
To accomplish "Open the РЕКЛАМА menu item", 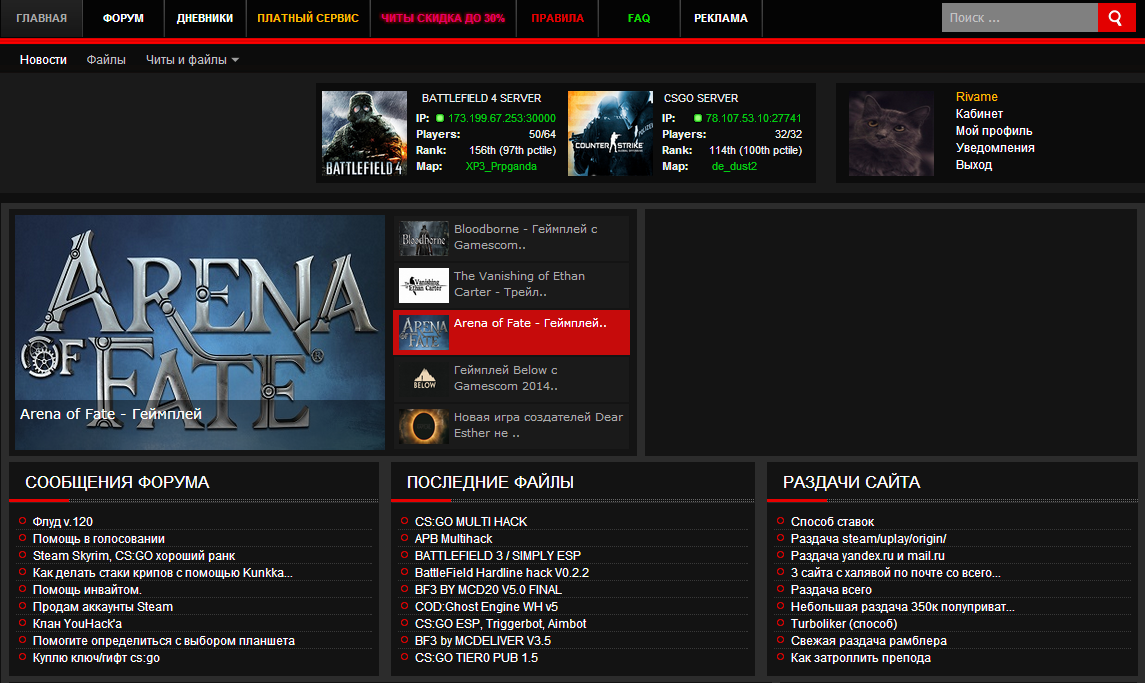I will click(721, 18).
